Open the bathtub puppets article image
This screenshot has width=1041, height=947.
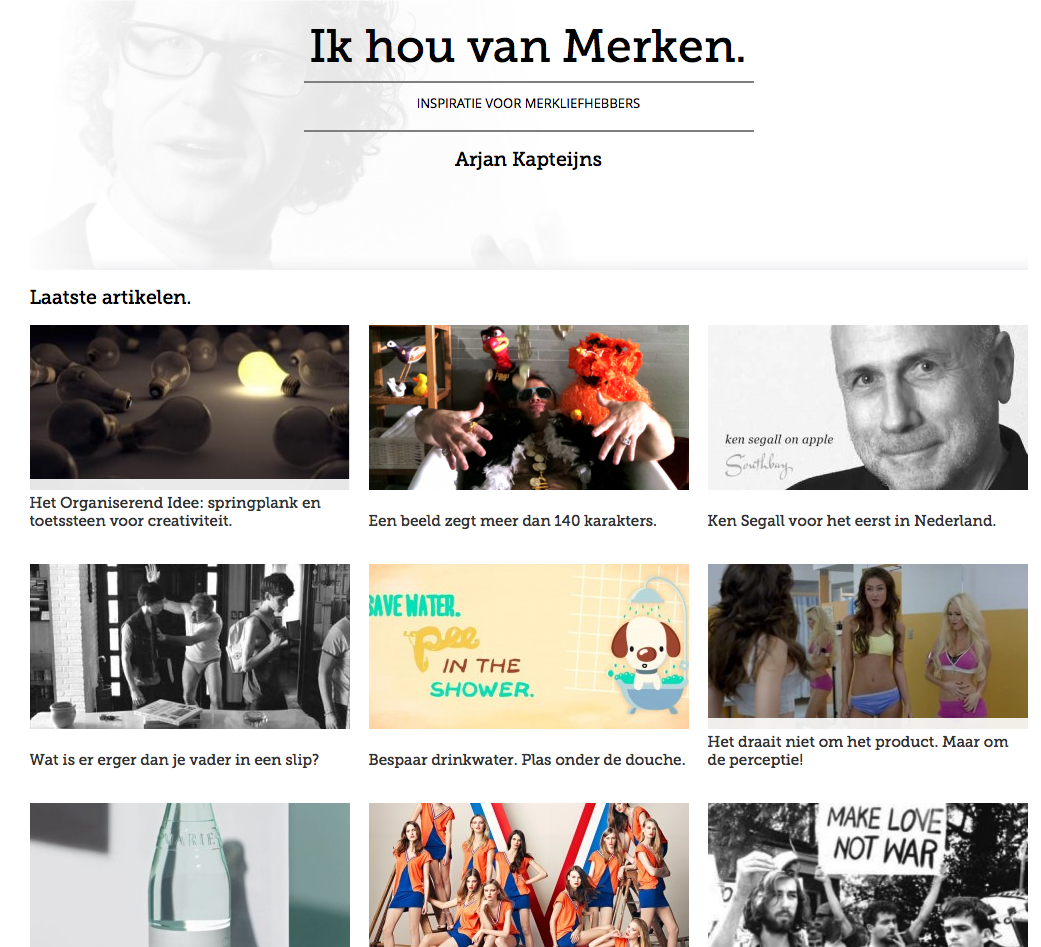(x=528, y=407)
